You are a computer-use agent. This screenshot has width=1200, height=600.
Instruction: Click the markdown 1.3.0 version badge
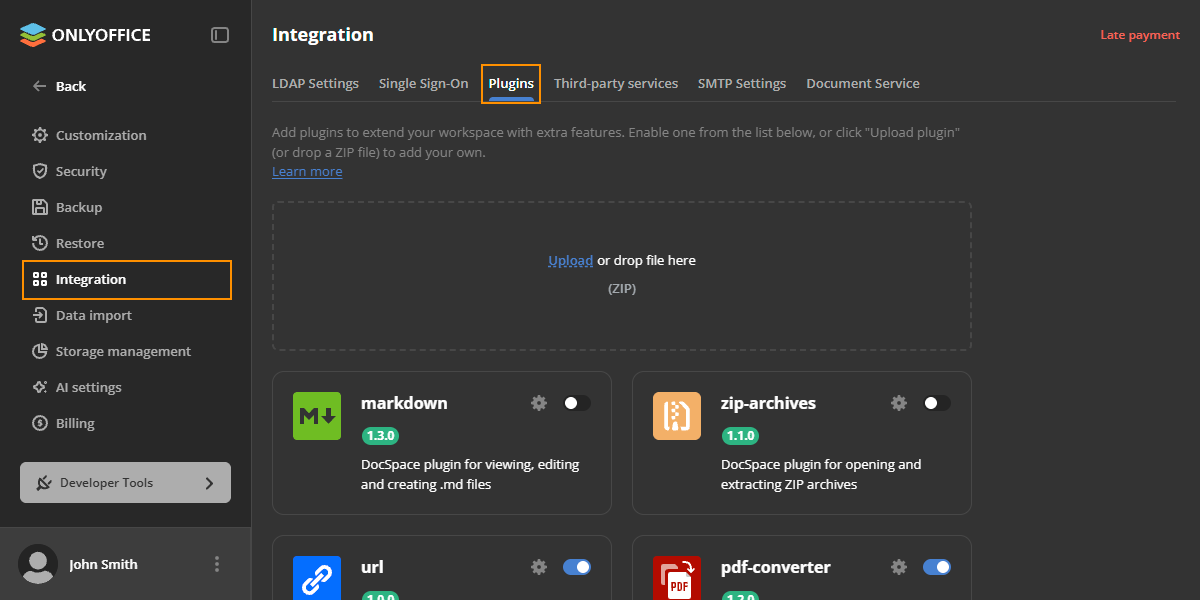tap(380, 436)
